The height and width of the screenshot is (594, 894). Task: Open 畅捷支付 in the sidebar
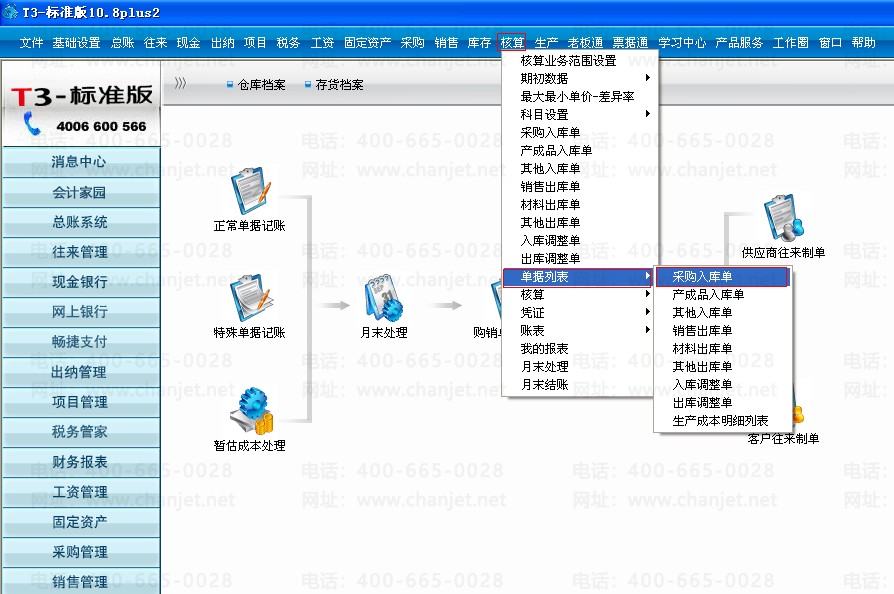pos(81,341)
